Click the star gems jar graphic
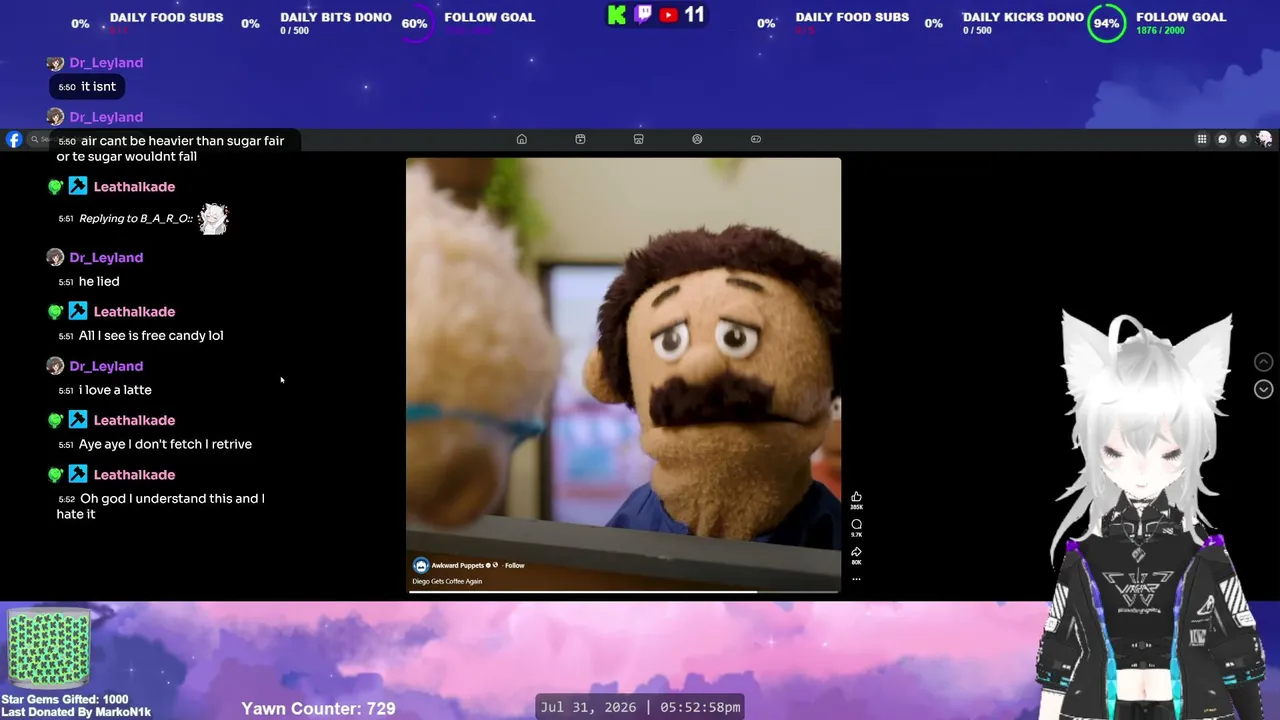The width and height of the screenshot is (1280, 720). click(48, 647)
